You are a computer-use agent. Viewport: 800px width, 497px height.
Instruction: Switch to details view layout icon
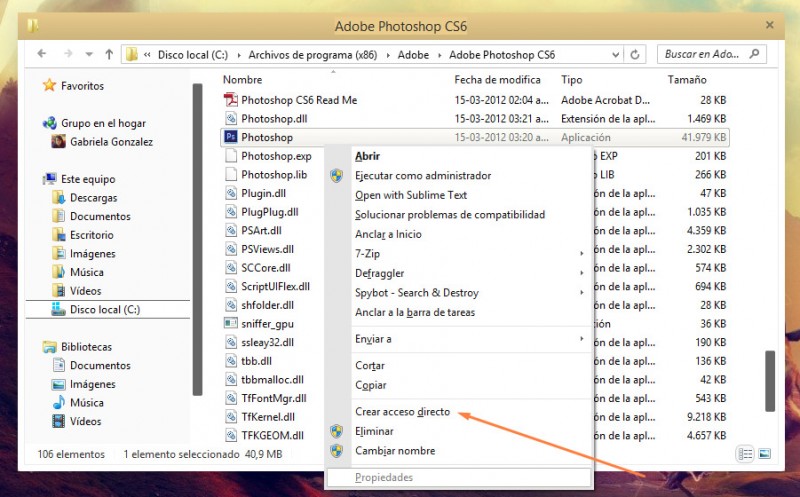pyautogui.click(x=745, y=454)
